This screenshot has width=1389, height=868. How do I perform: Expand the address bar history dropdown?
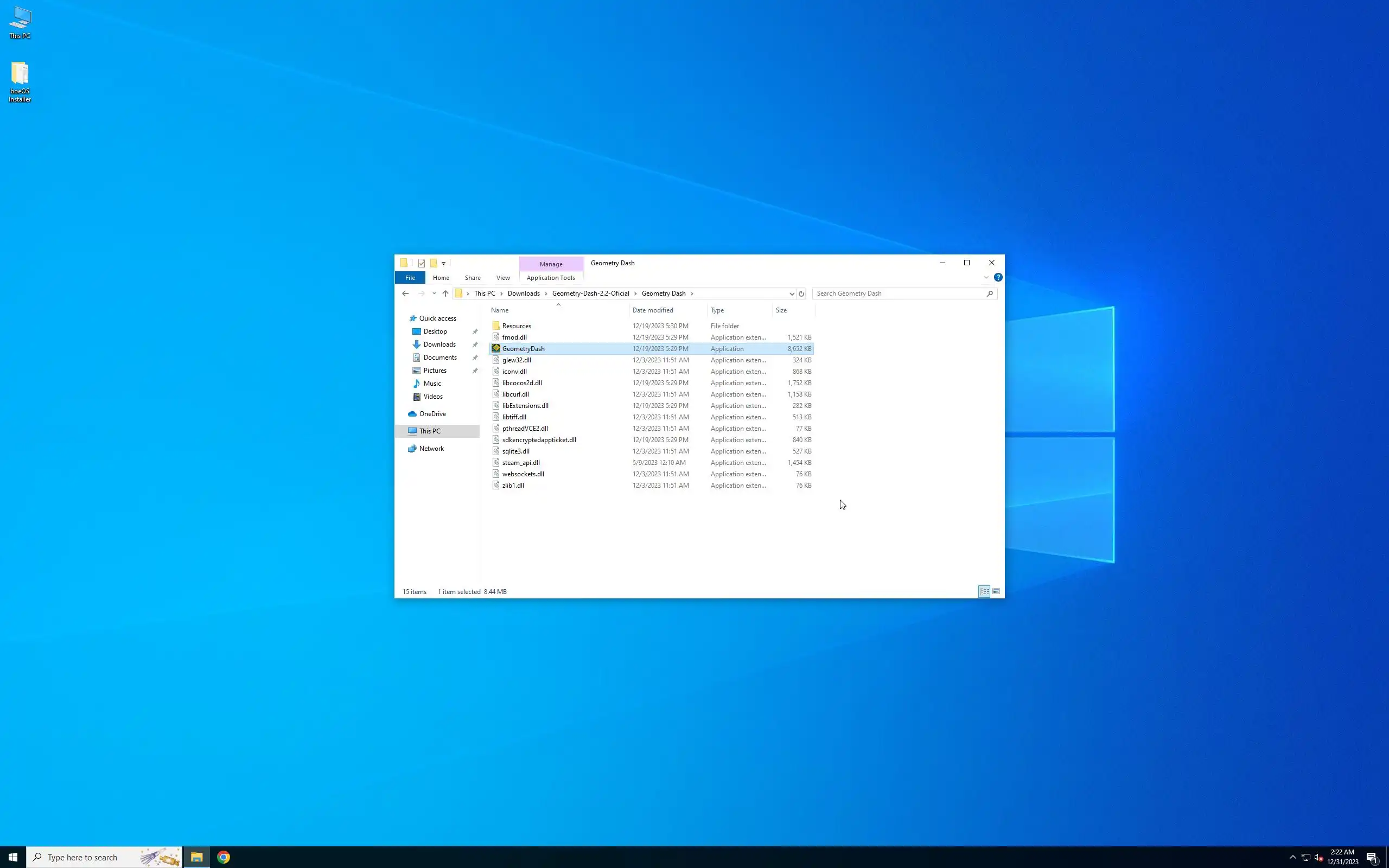click(792, 293)
